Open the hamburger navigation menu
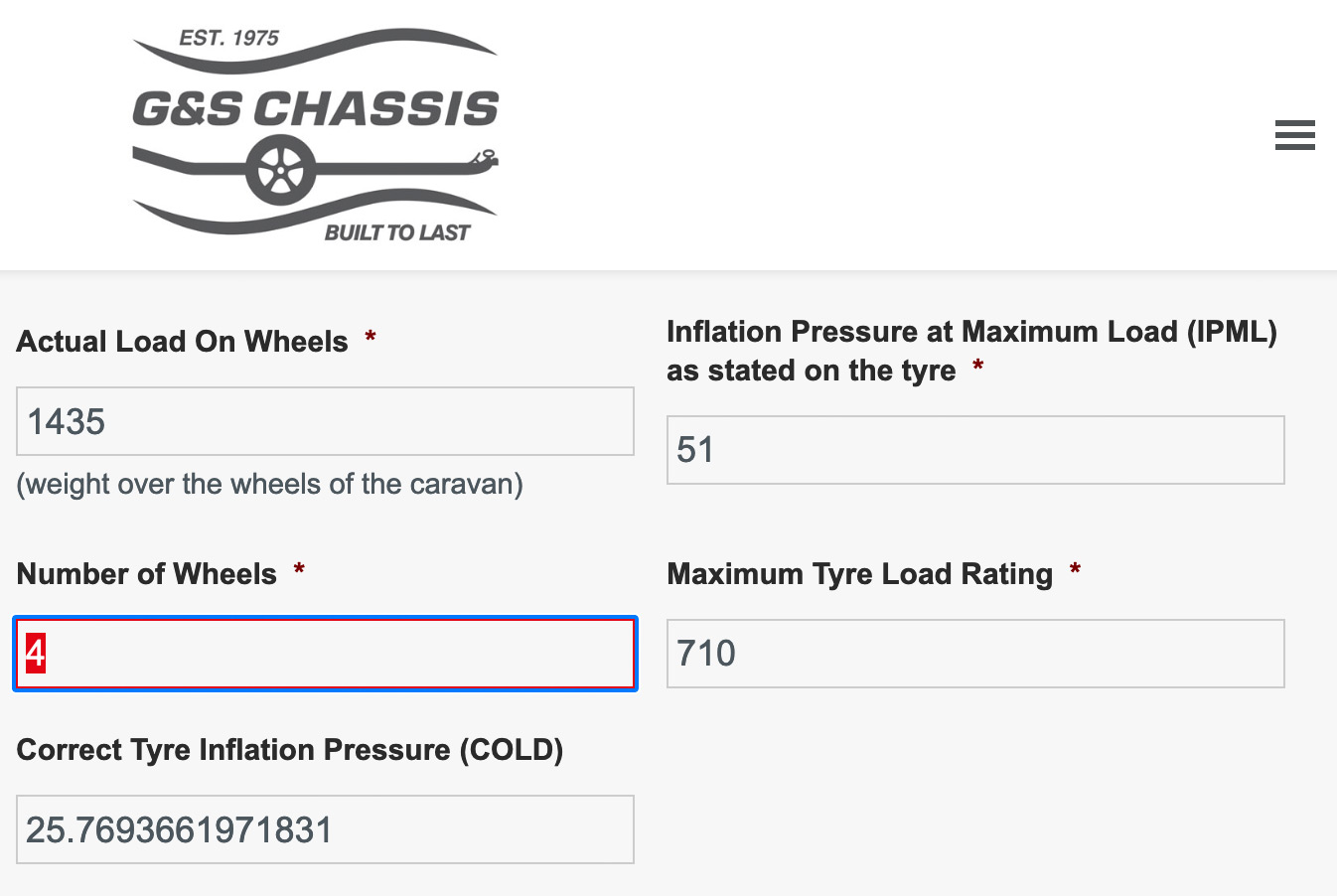1337x896 pixels. [1294, 135]
